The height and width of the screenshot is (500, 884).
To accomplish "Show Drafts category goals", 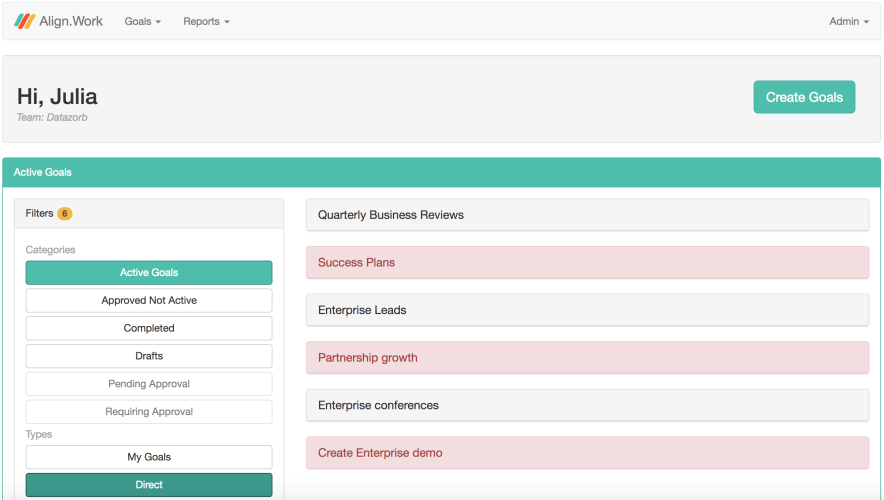I will (x=149, y=356).
